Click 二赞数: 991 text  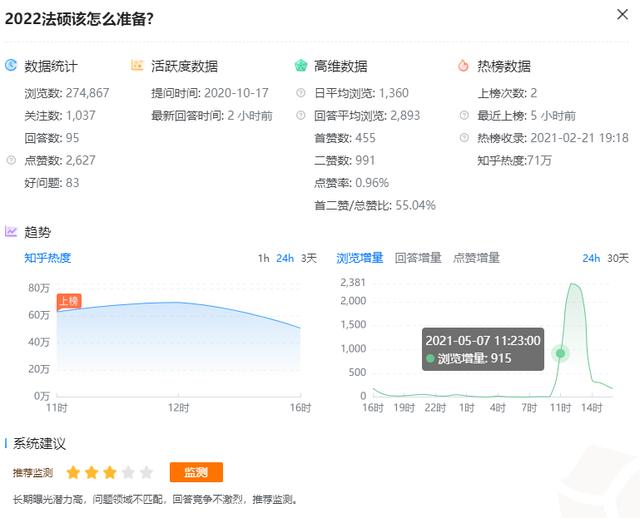point(344,160)
